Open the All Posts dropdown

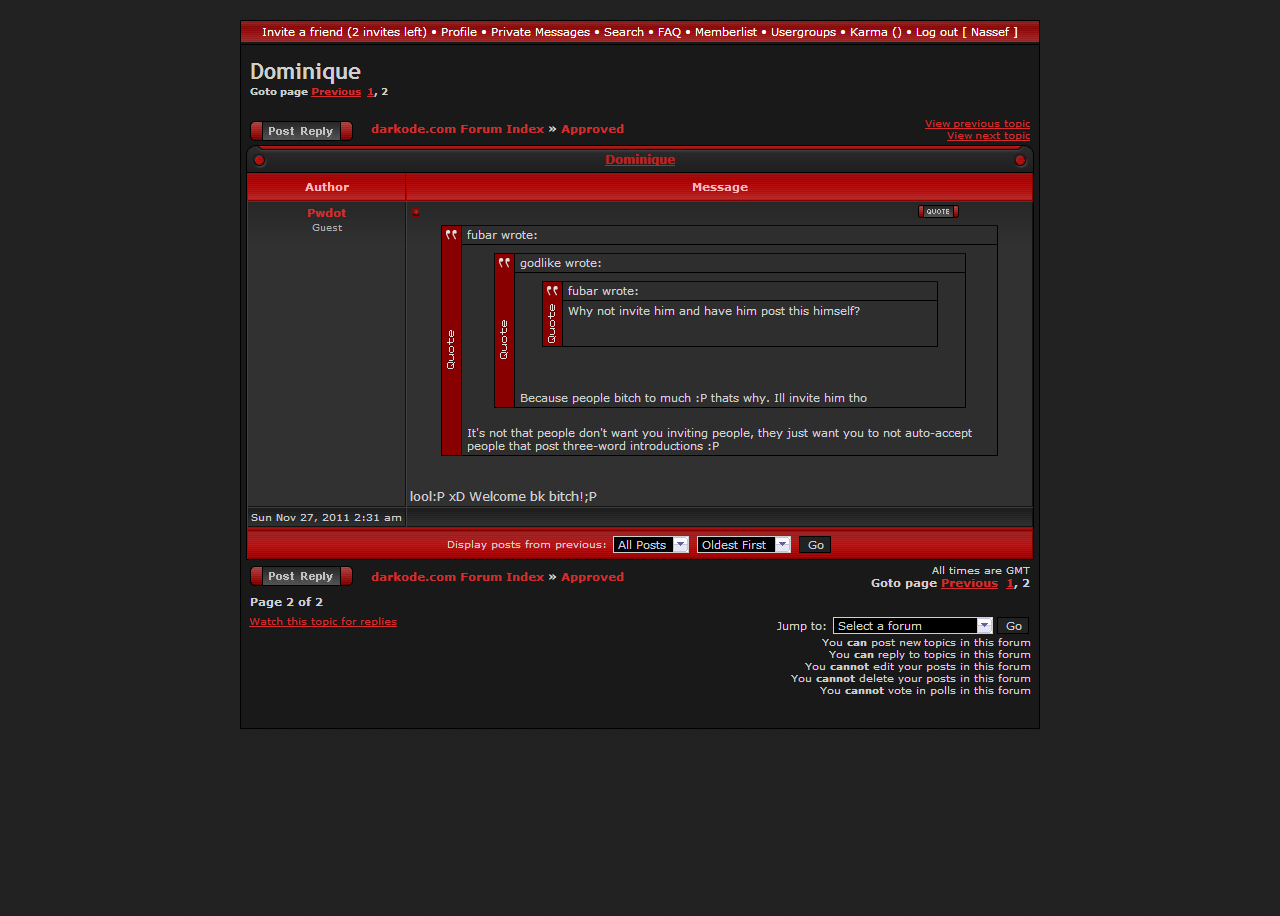pos(650,545)
